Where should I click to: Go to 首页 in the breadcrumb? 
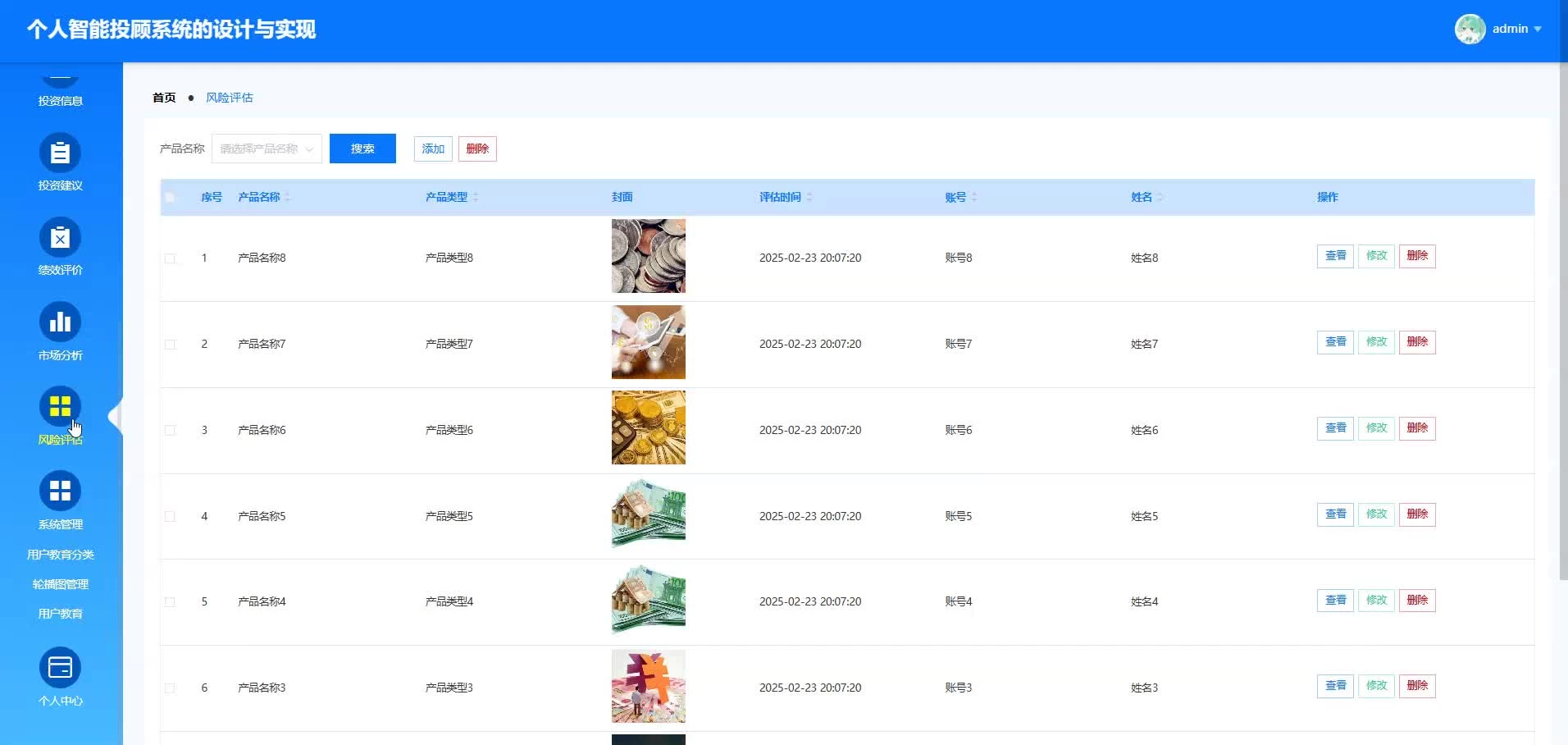click(164, 98)
